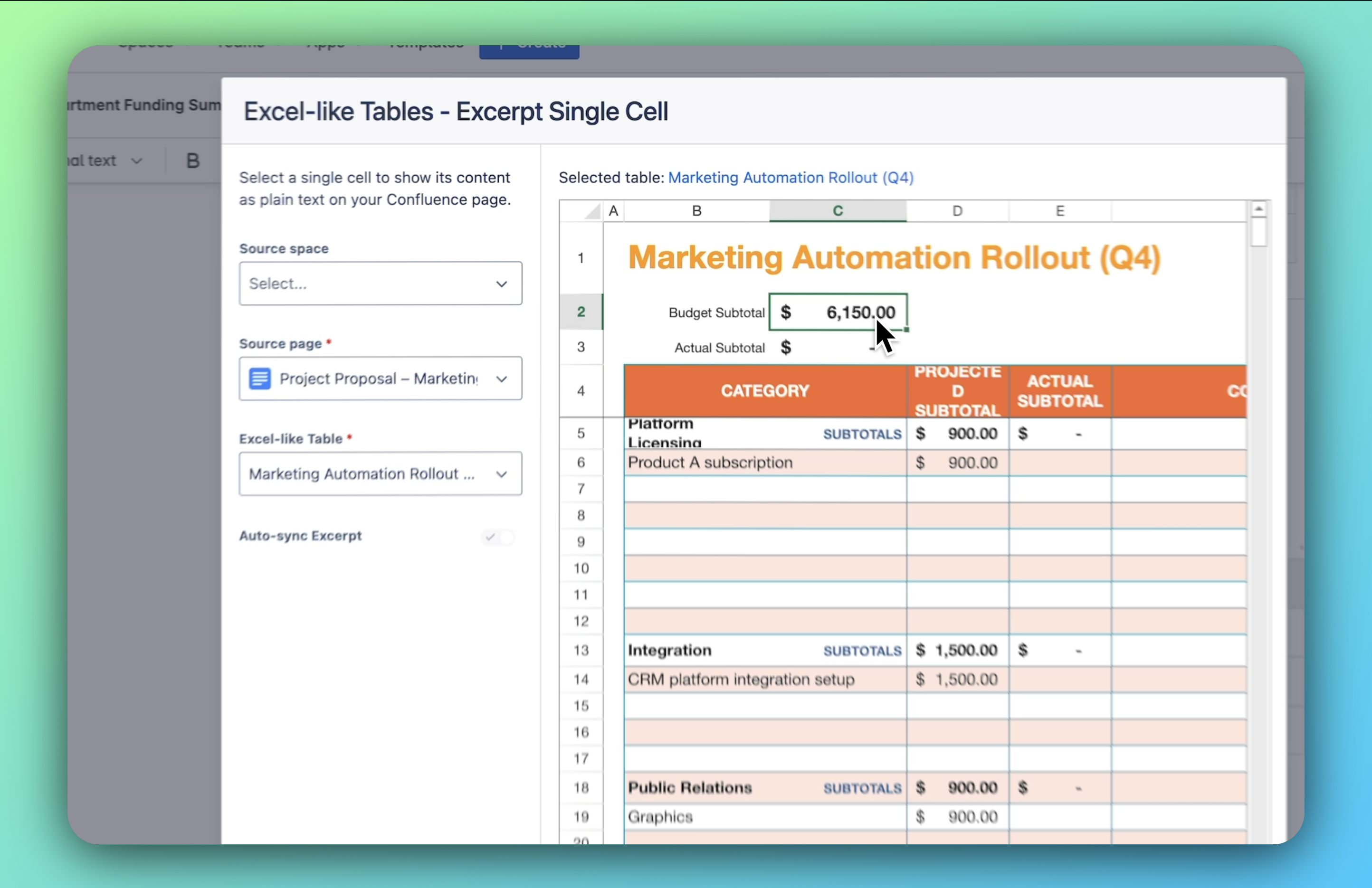1372x888 pixels.
Task: Select column C header
Action: (x=837, y=211)
